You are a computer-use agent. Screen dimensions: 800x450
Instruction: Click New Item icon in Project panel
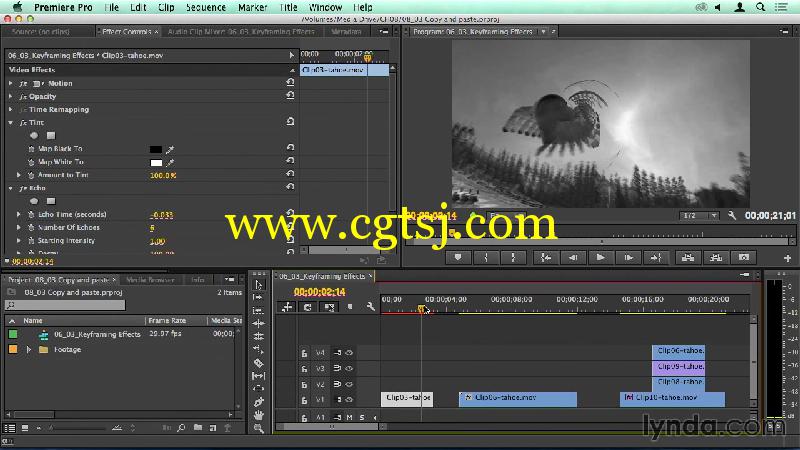[213, 428]
